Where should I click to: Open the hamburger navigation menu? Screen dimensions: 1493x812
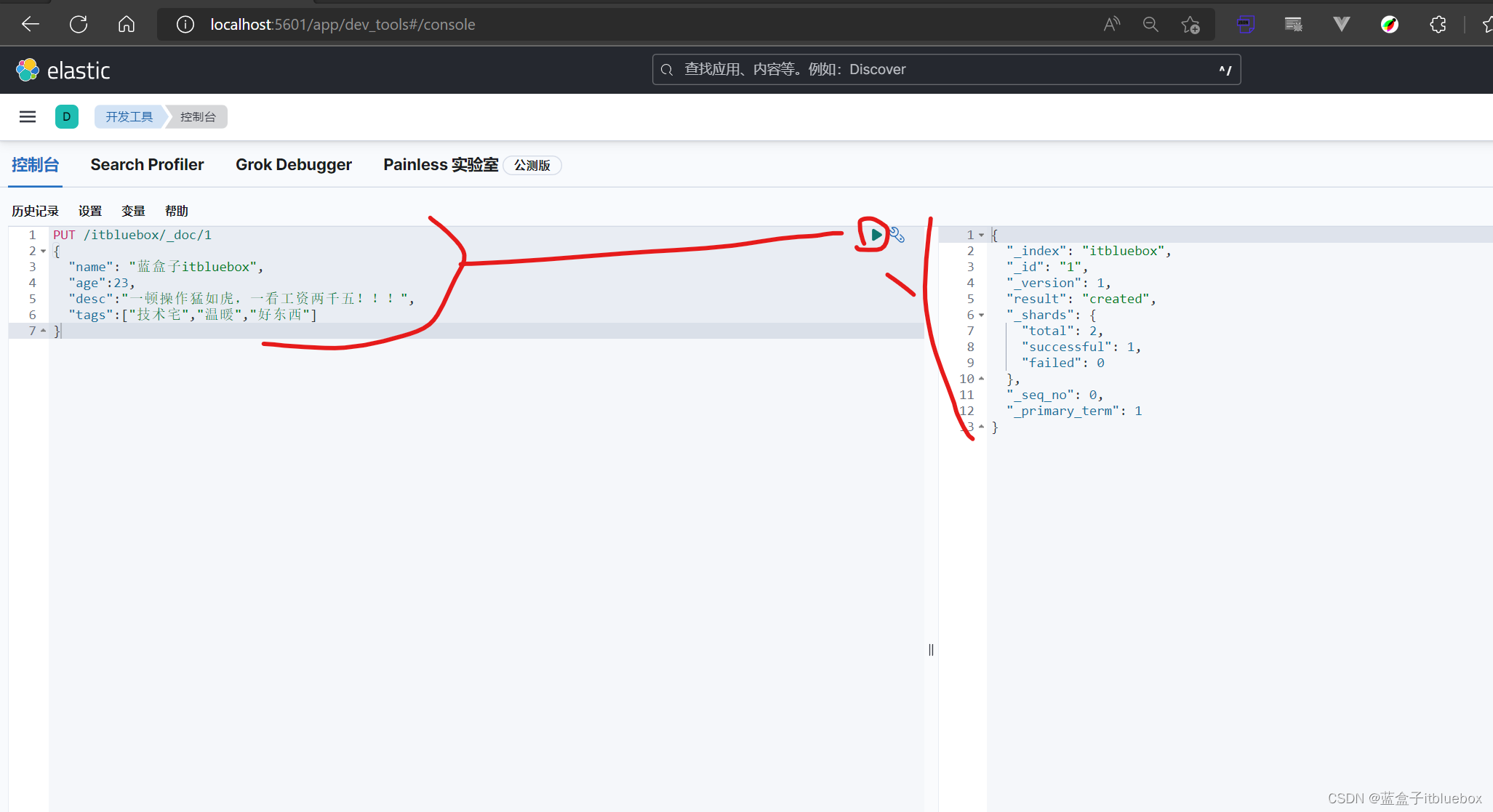click(28, 117)
